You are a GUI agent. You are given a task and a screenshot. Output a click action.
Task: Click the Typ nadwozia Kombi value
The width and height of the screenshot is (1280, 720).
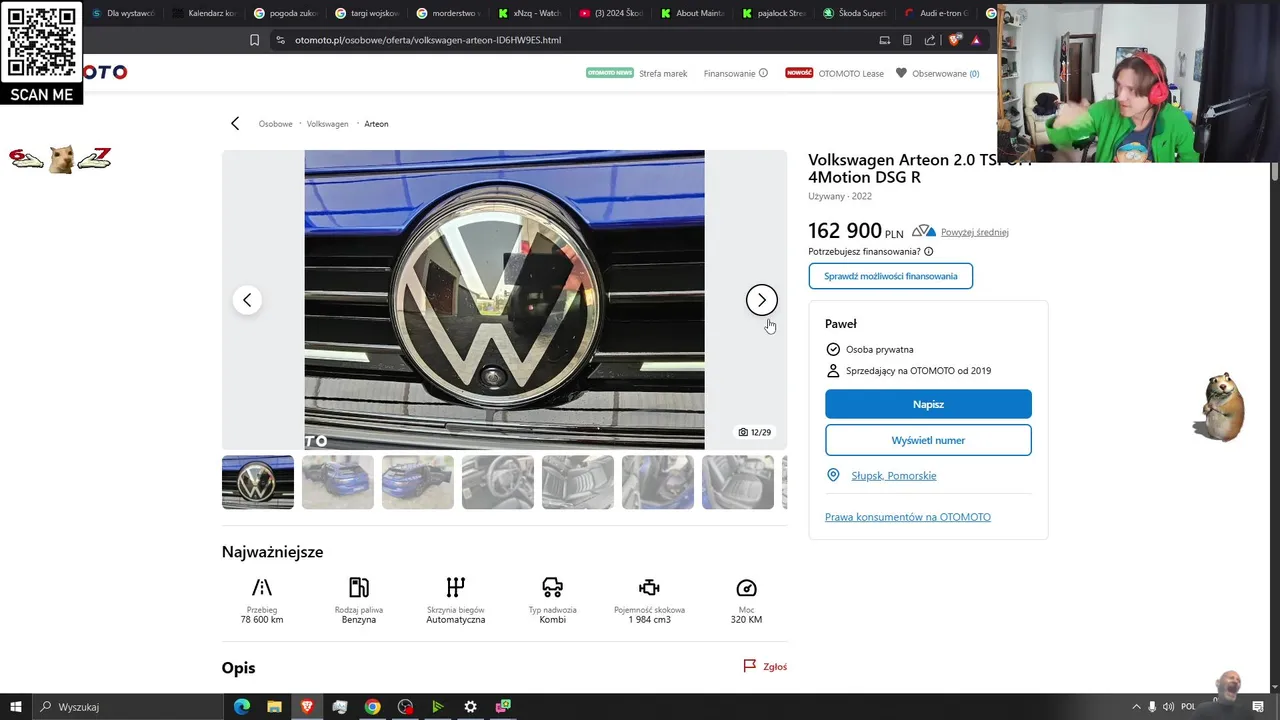[553, 620]
